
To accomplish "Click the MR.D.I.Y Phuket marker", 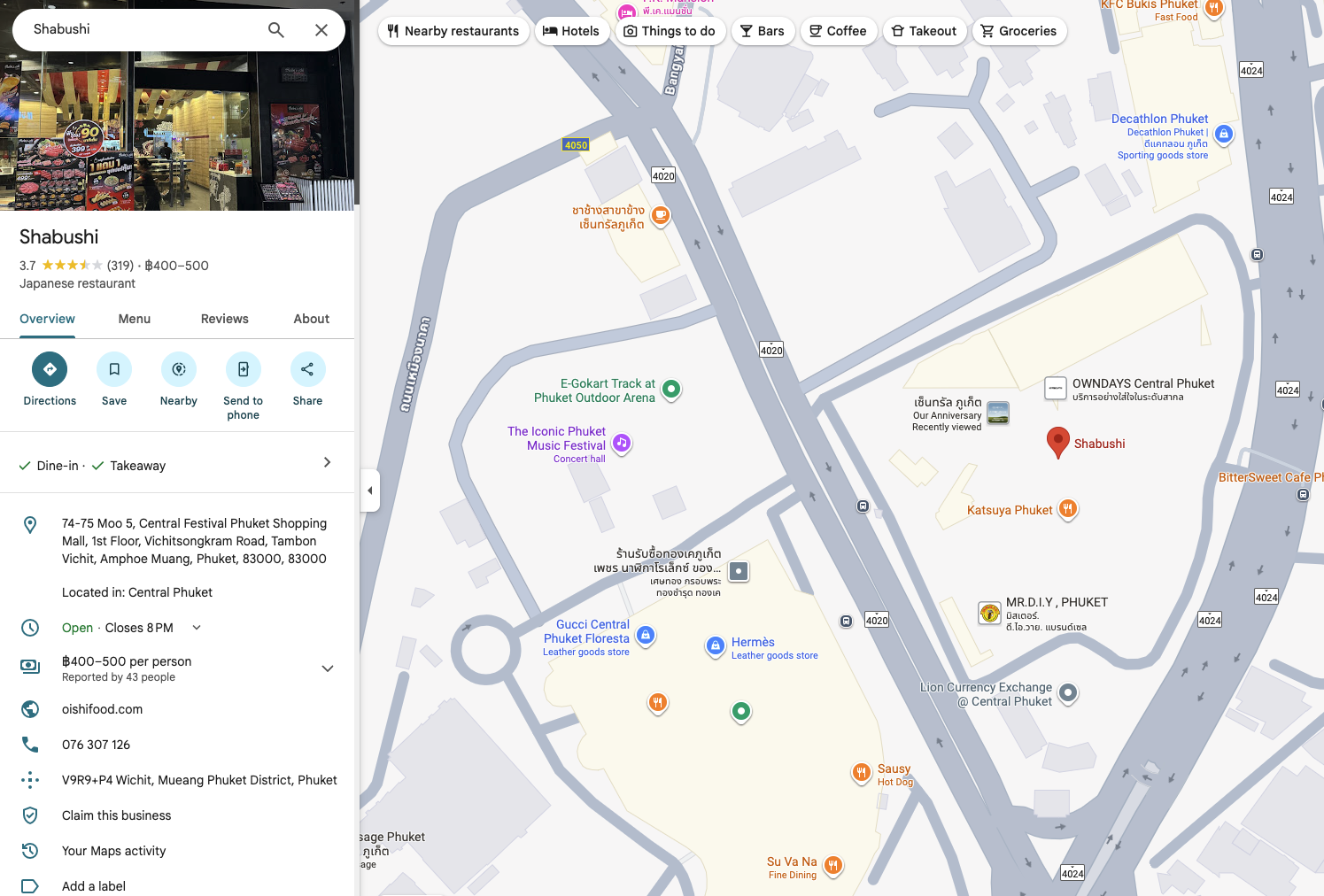I will pos(989,613).
